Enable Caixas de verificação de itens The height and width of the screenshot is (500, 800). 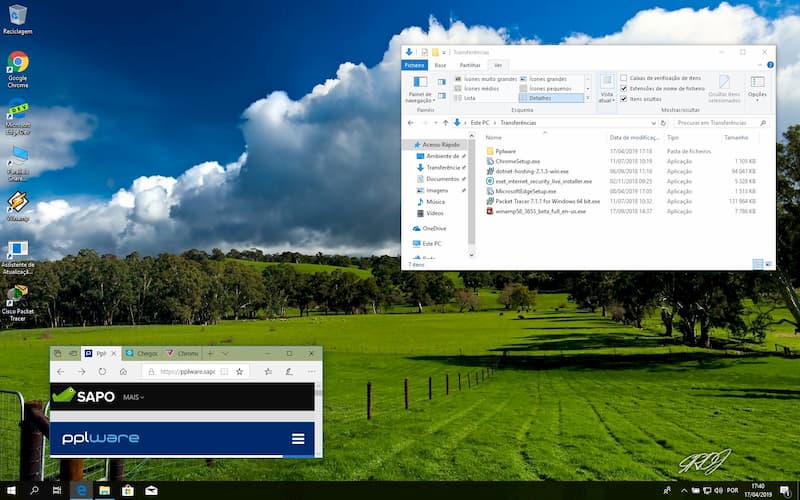pyautogui.click(x=623, y=78)
